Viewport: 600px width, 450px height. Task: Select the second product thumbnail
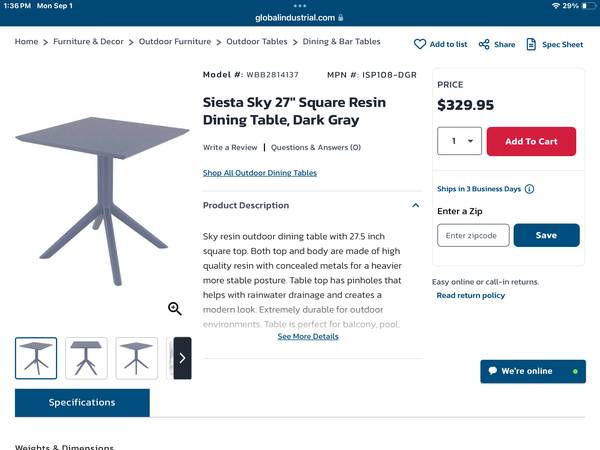coord(87,358)
